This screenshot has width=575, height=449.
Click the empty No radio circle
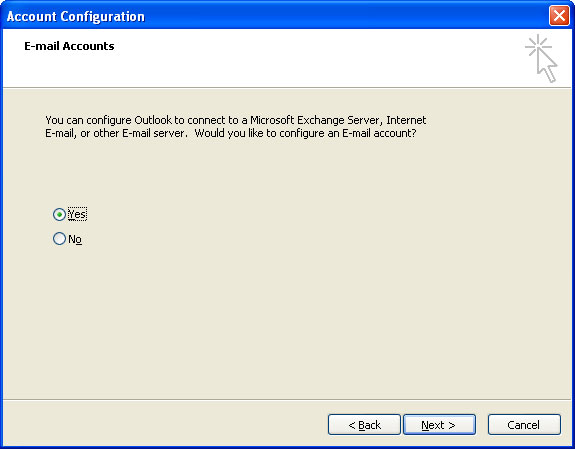pyautogui.click(x=59, y=239)
